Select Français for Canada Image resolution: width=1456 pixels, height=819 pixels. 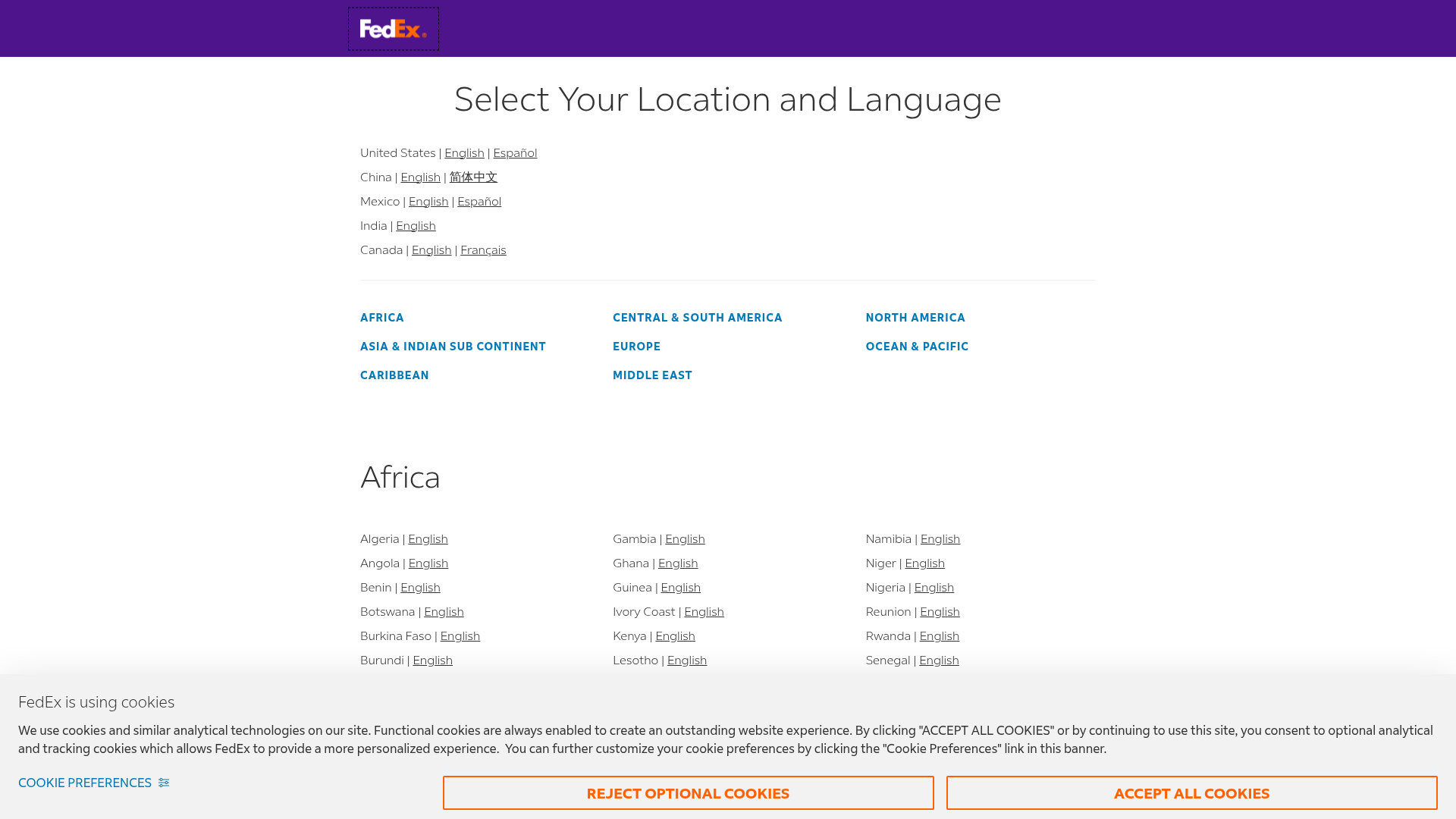pos(483,249)
